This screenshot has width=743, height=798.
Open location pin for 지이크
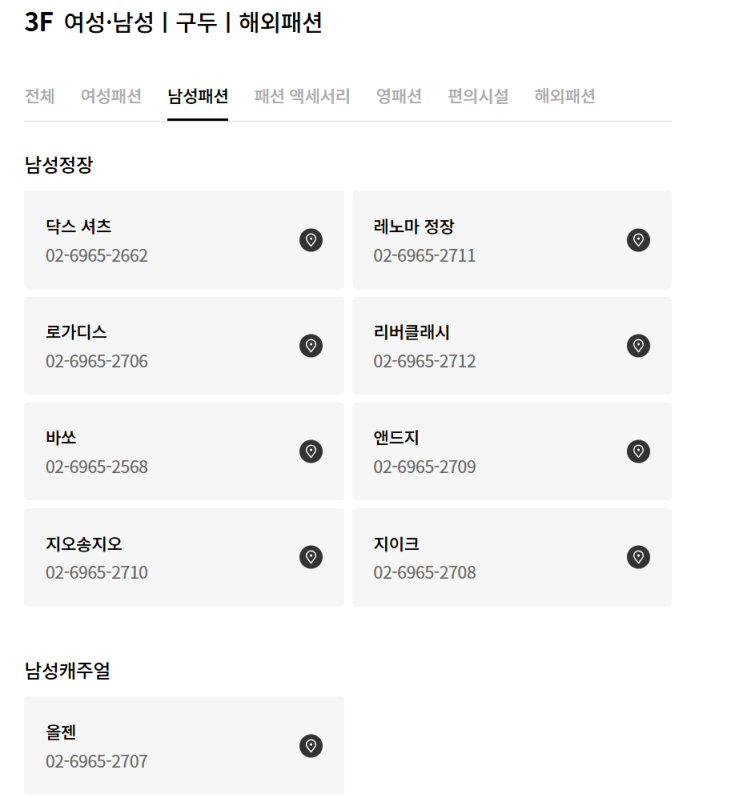click(x=638, y=557)
